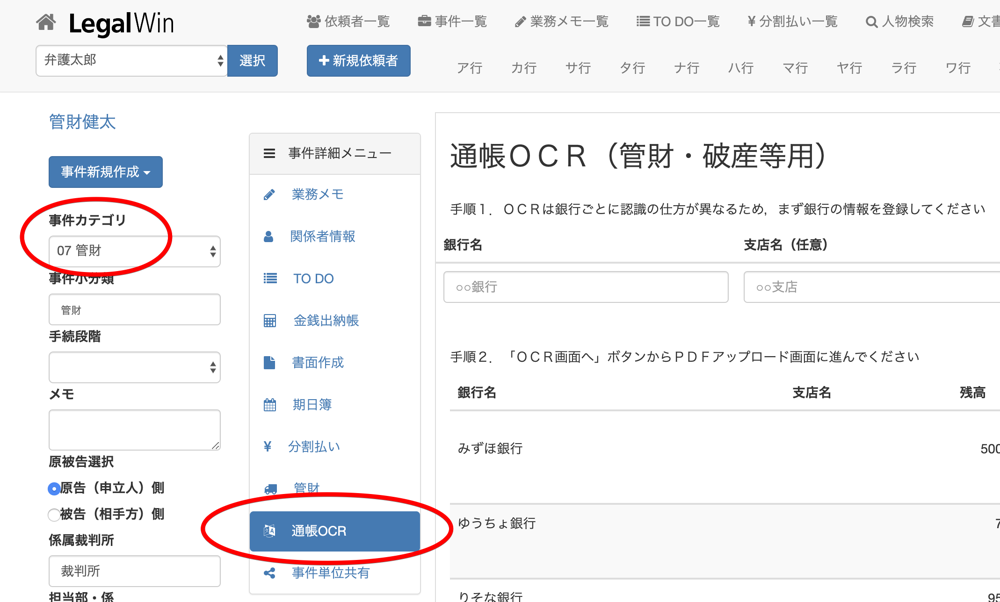Select the 原告（申立人）側 radio button
This screenshot has height=602, width=1000.
54,489
